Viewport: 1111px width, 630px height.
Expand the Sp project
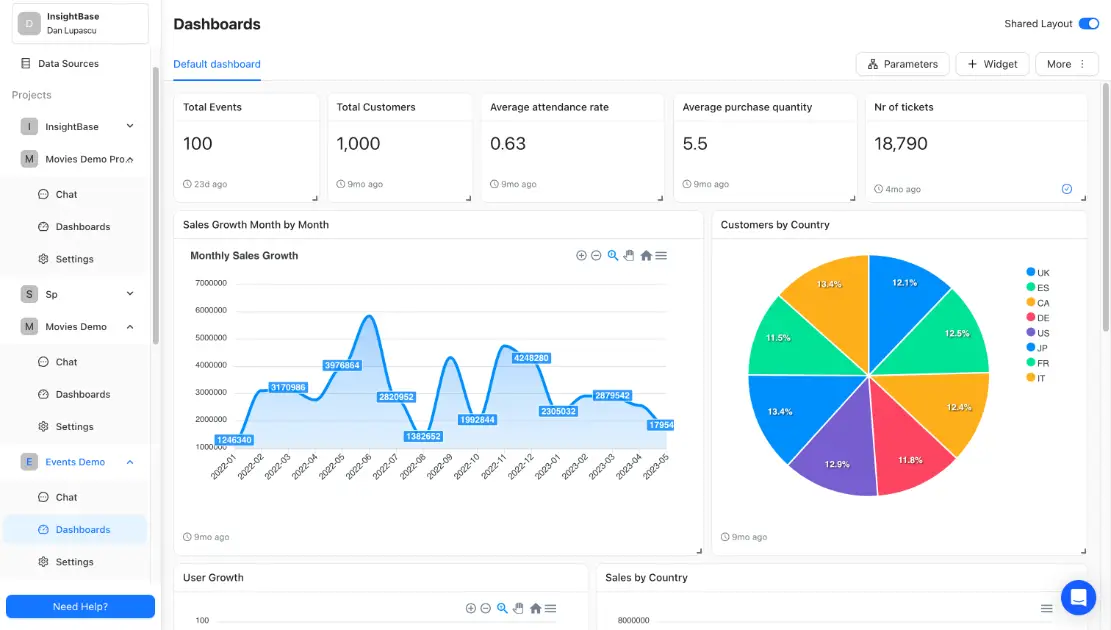(x=129, y=293)
